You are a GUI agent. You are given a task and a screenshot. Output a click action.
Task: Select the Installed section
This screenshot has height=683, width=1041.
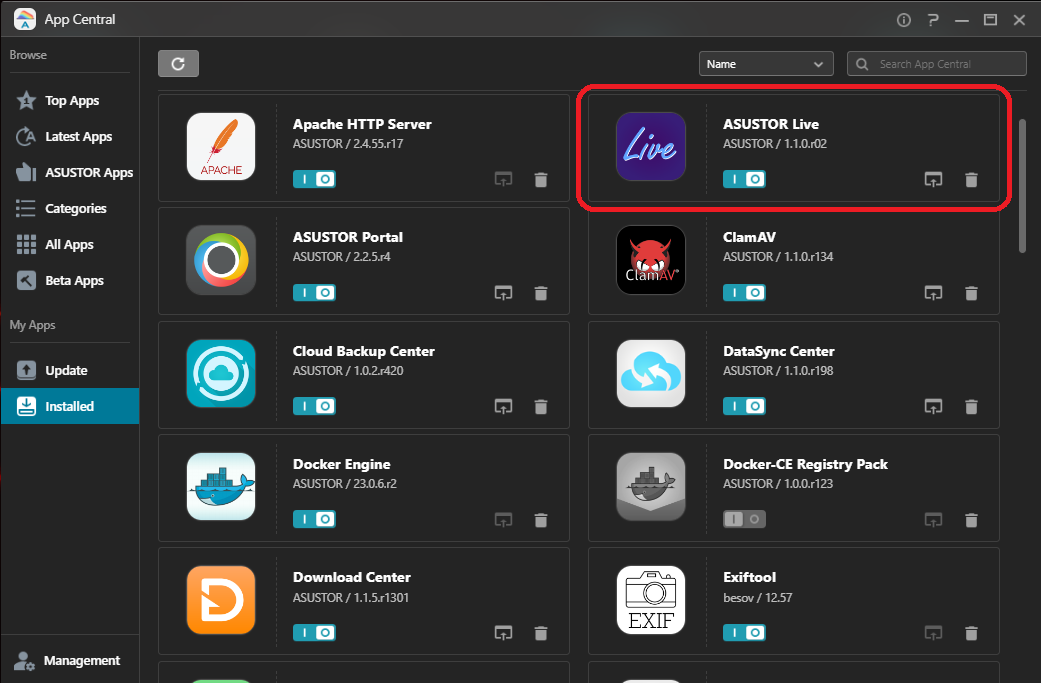[70, 406]
